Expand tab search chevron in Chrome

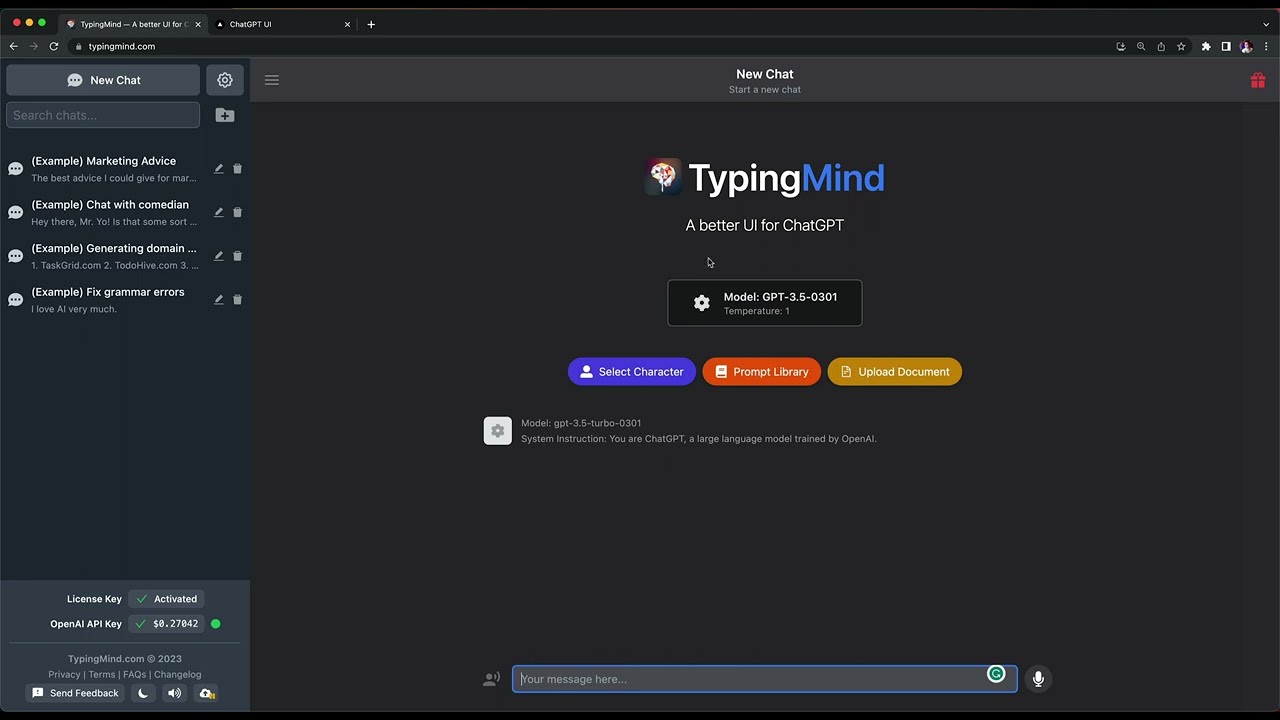coord(1266,24)
